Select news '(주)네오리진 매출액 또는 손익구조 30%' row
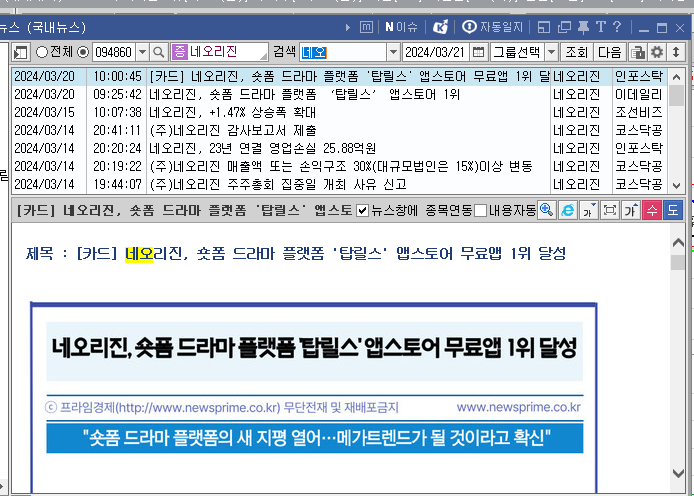The image size is (694, 496). coord(339,166)
